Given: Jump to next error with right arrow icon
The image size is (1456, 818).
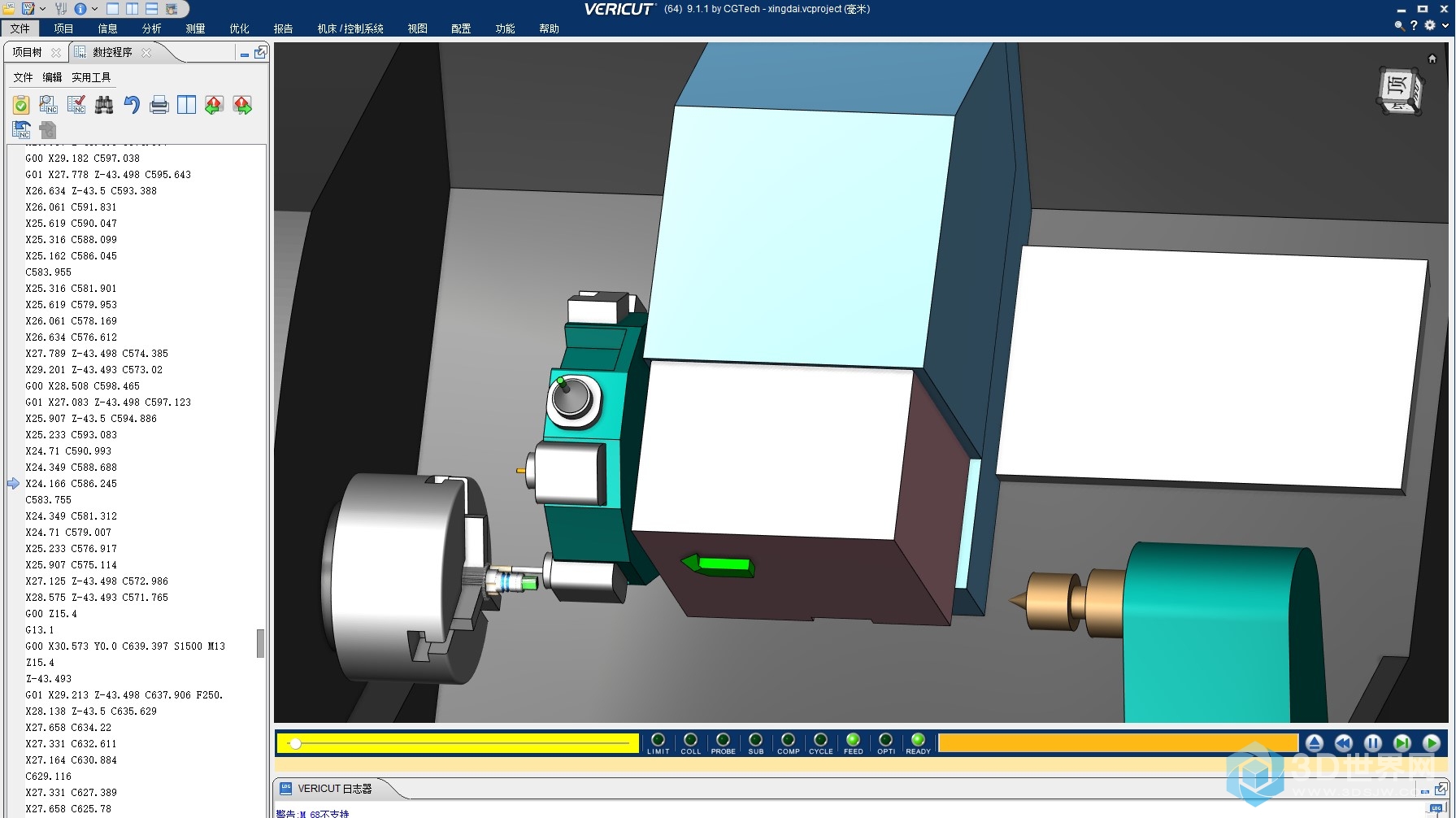Looking at the screenshot, I should [x=242, y=105].
